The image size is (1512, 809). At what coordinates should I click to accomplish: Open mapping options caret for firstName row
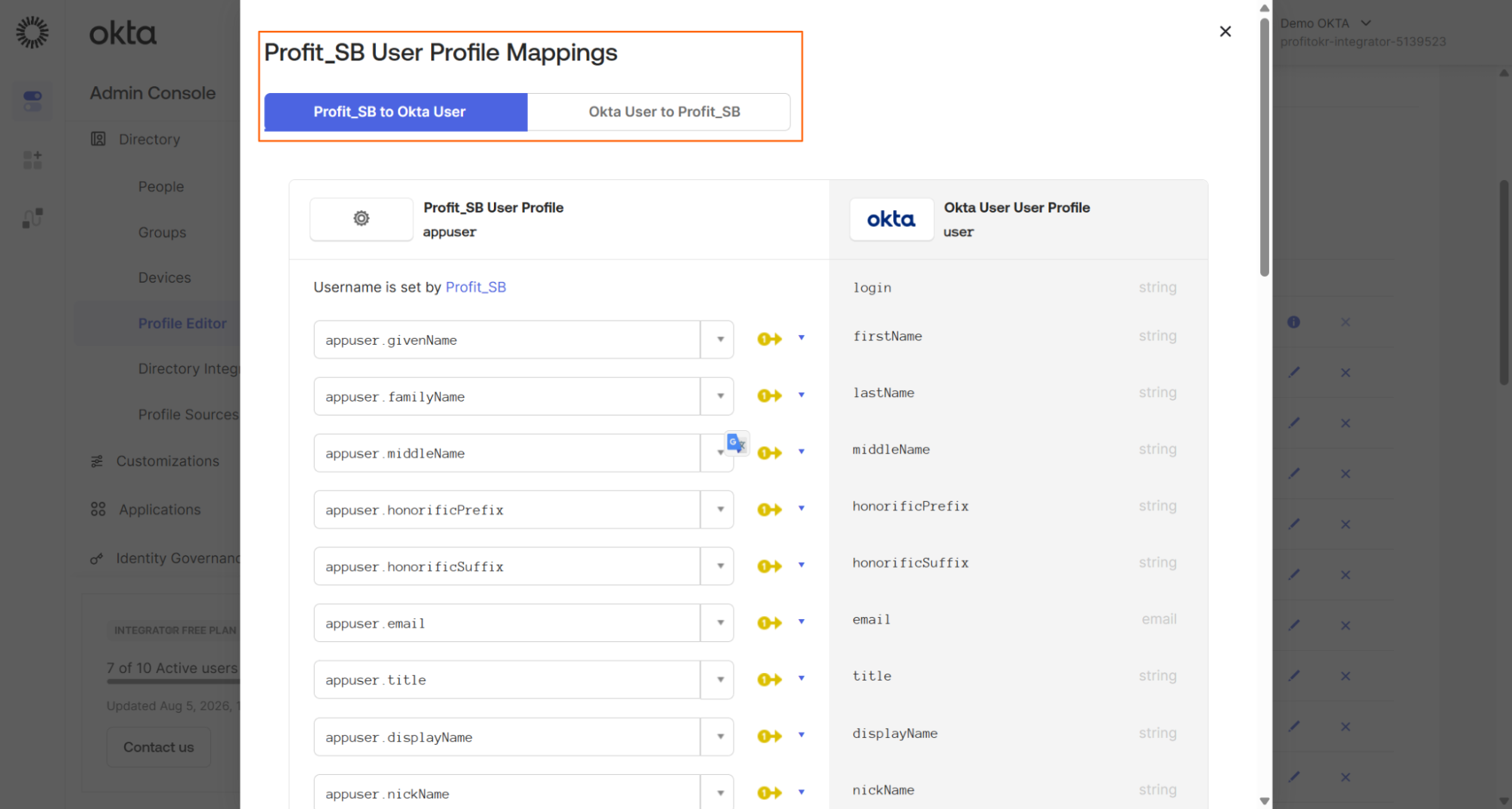point(802,338)
